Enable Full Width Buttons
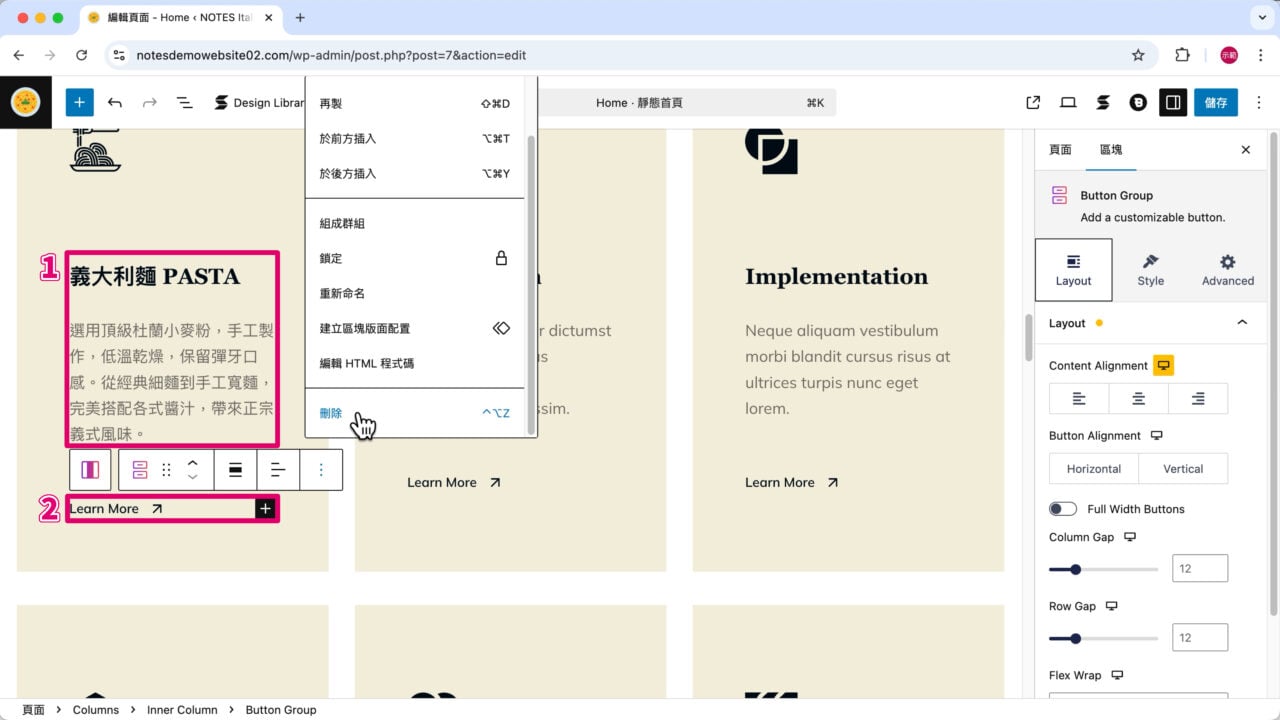Image resolution: width=1280 pixels, height=720 pixels. (1063, 508)
